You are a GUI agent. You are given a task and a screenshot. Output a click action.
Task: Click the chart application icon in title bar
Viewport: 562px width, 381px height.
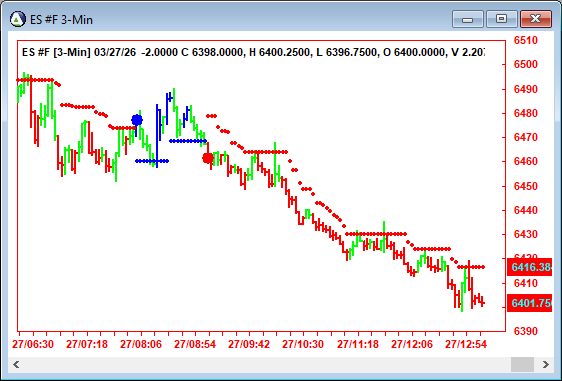point(18,19)
